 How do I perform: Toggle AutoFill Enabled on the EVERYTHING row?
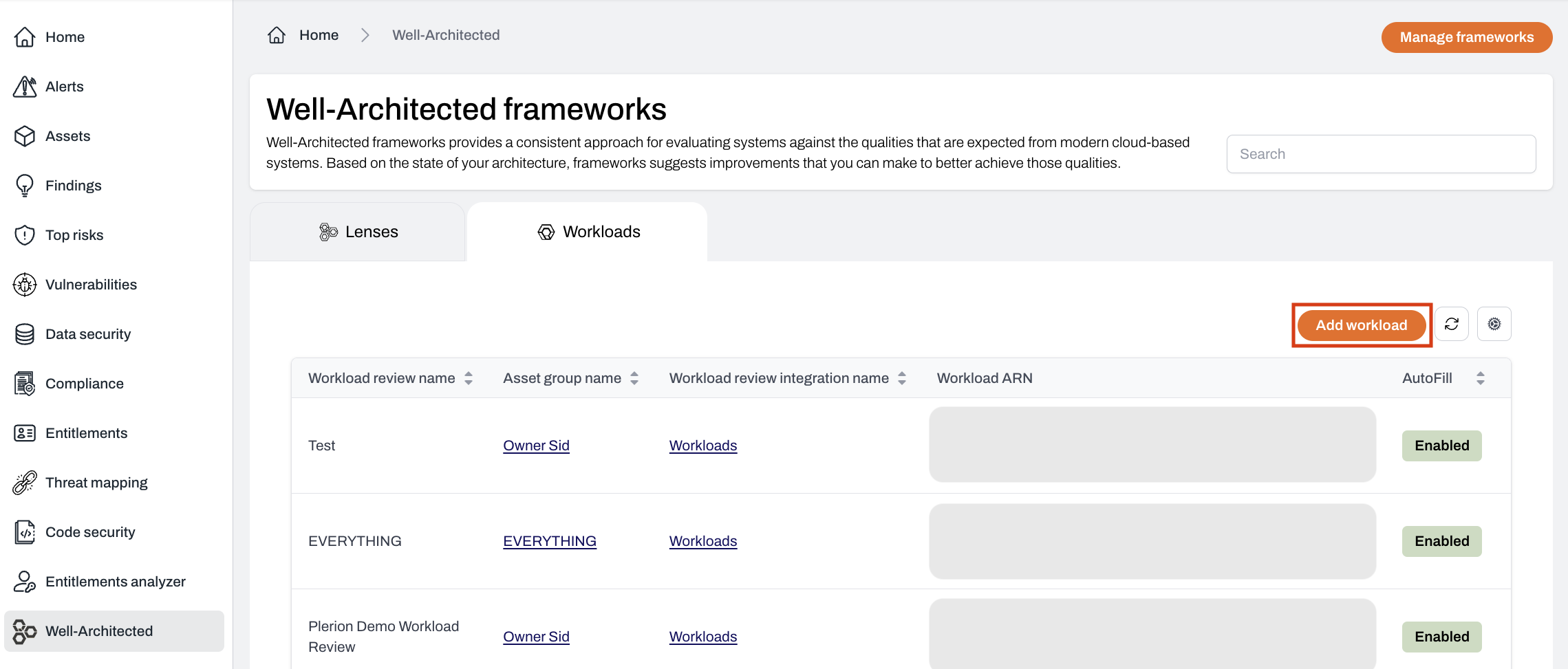(x=1441, y=541)
